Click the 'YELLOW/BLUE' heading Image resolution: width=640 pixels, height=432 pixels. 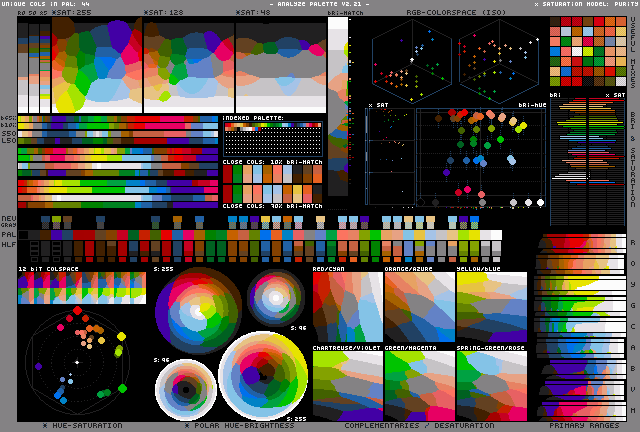coord(478,269)
